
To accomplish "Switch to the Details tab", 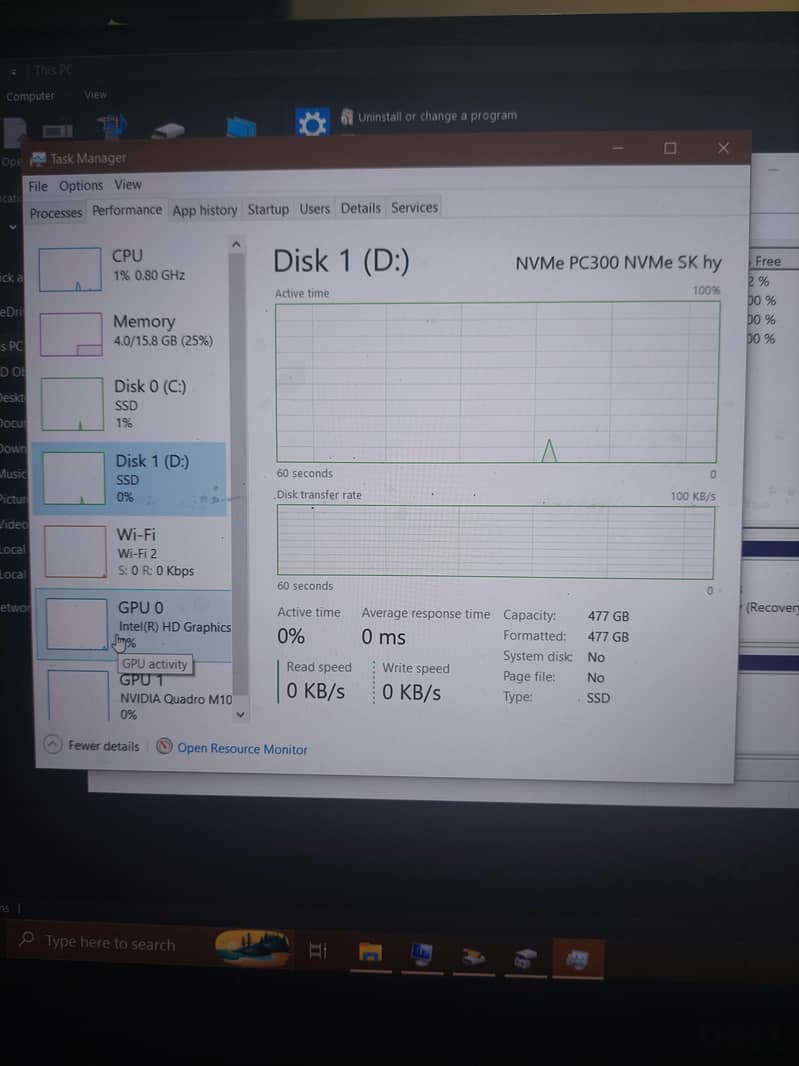I will tap(360, 207).
